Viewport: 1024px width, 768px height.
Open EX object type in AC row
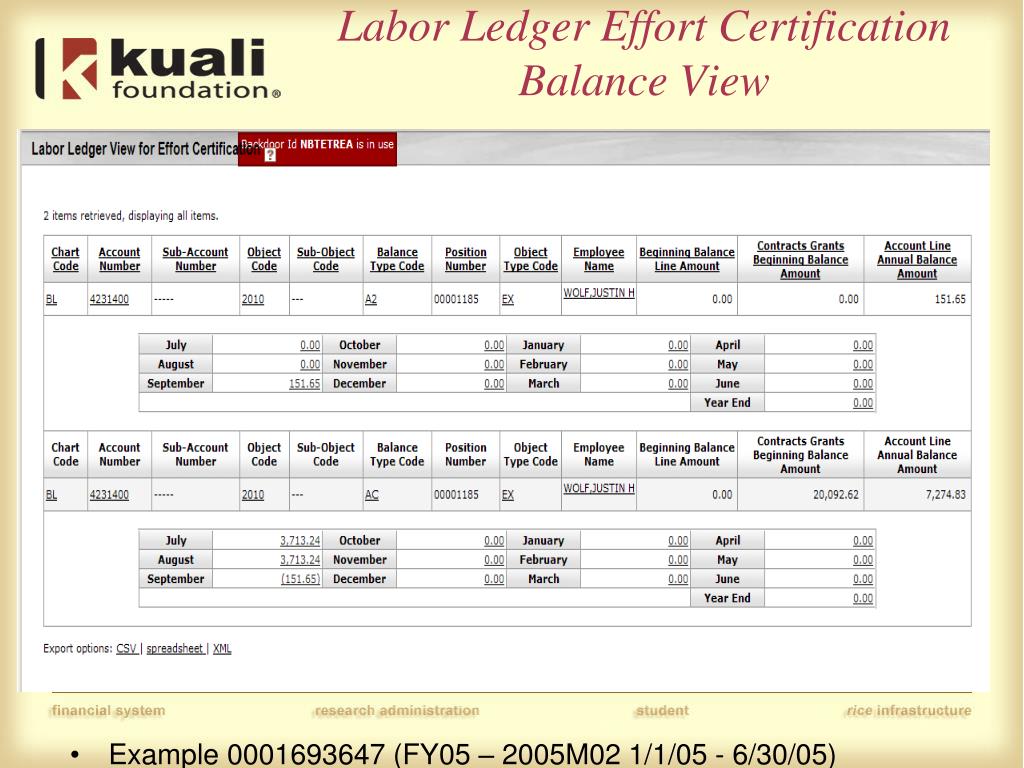point(507,495)
